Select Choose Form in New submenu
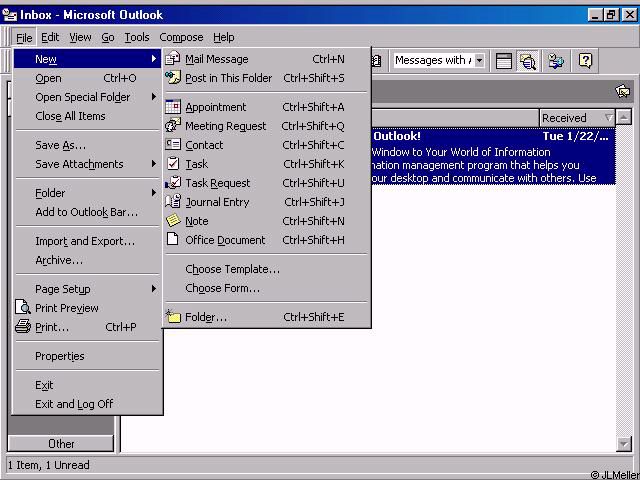 pyautogui.click(x=266, y=288)
